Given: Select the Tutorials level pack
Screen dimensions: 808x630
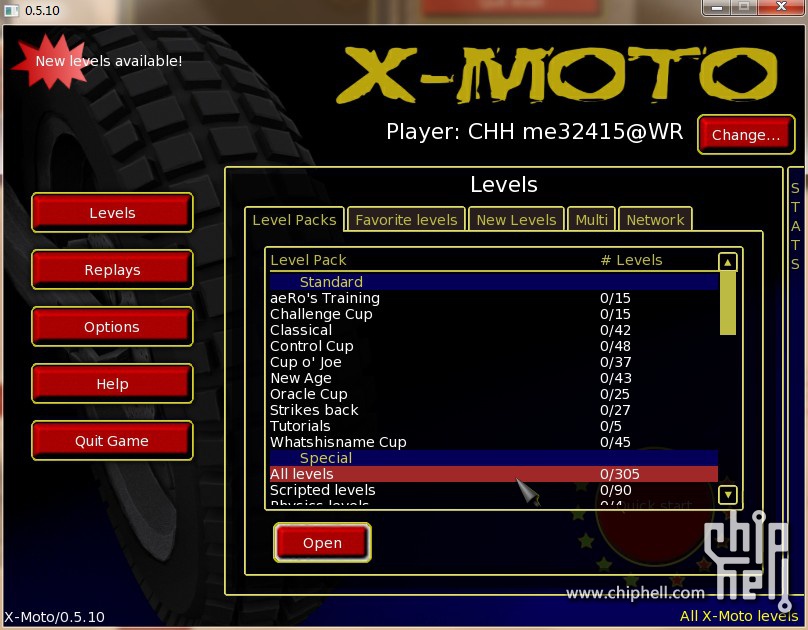Looking at the screenshot, I should coord(494,426).
